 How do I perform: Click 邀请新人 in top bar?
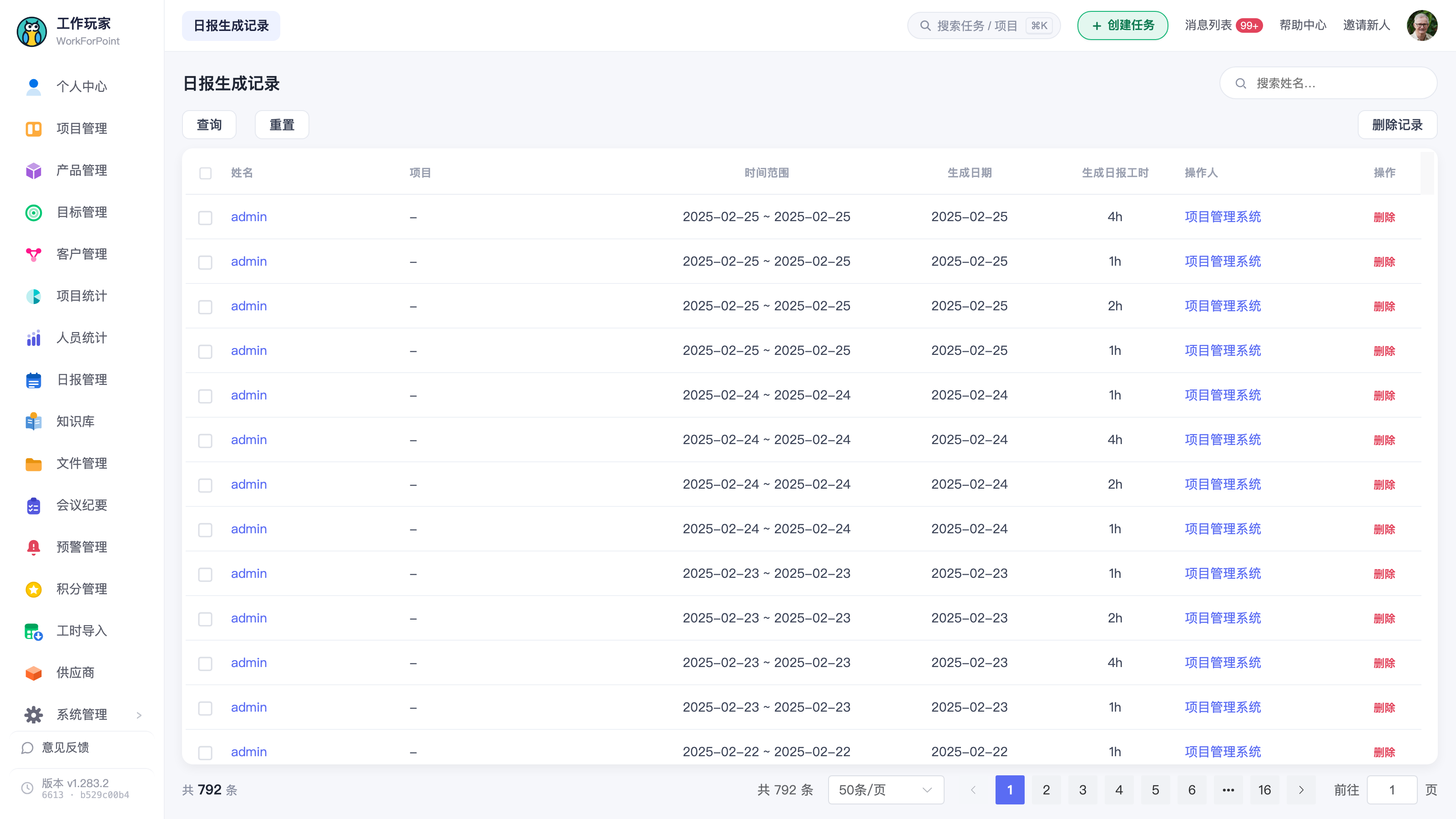pyautogui.click(x=1366, y=25)
